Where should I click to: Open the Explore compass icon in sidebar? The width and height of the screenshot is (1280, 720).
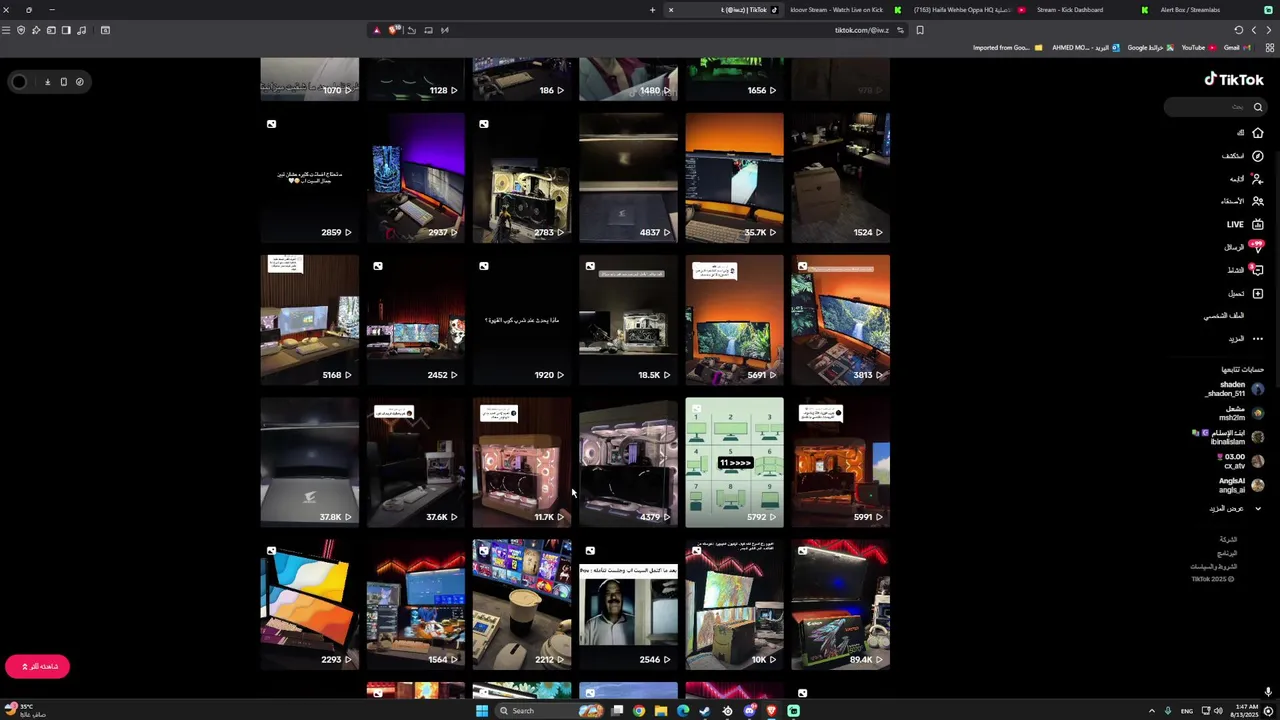(1258, 156)
